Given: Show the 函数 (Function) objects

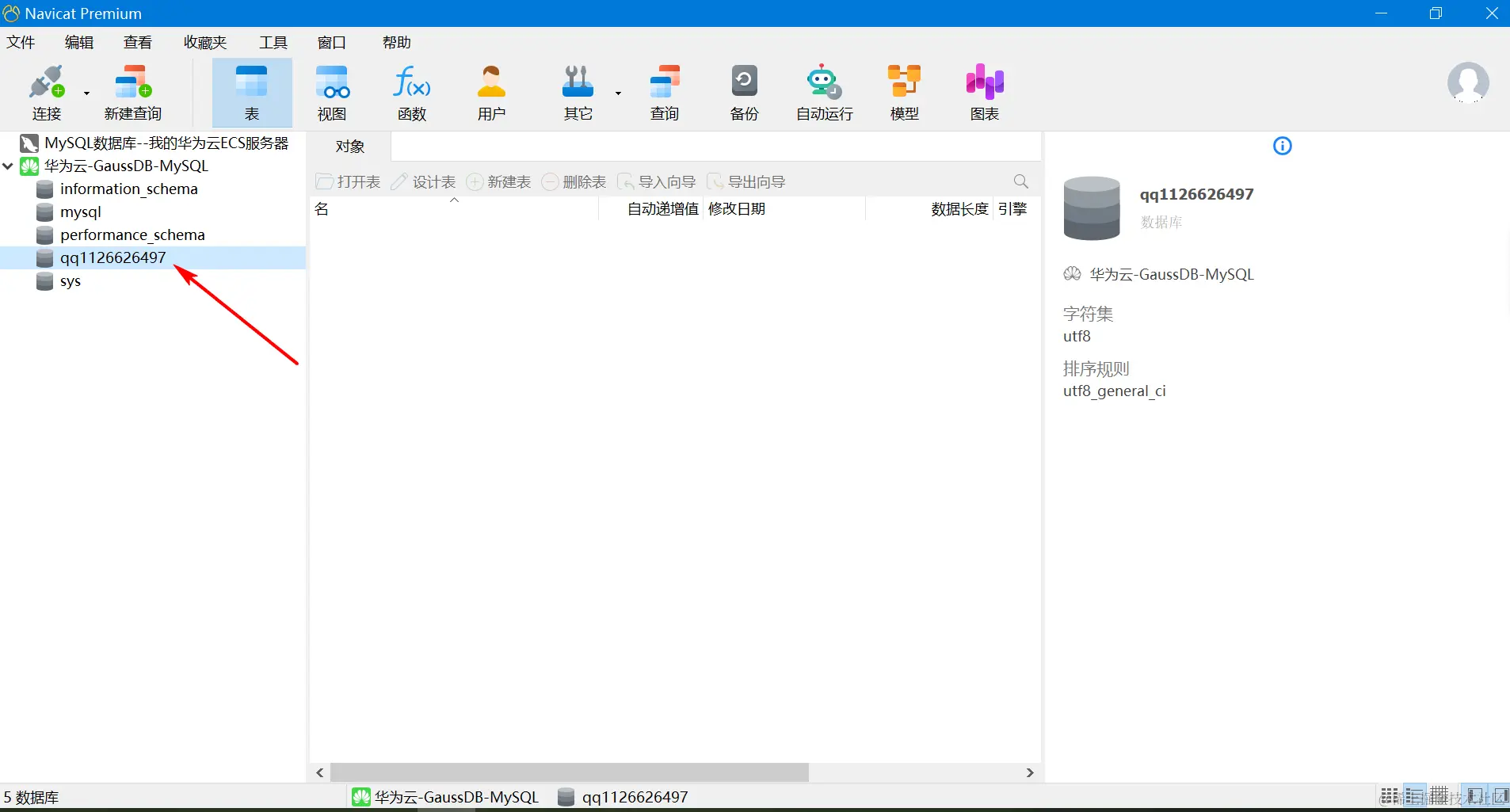Looking at the screenshot, I should (x=412, y=93).
